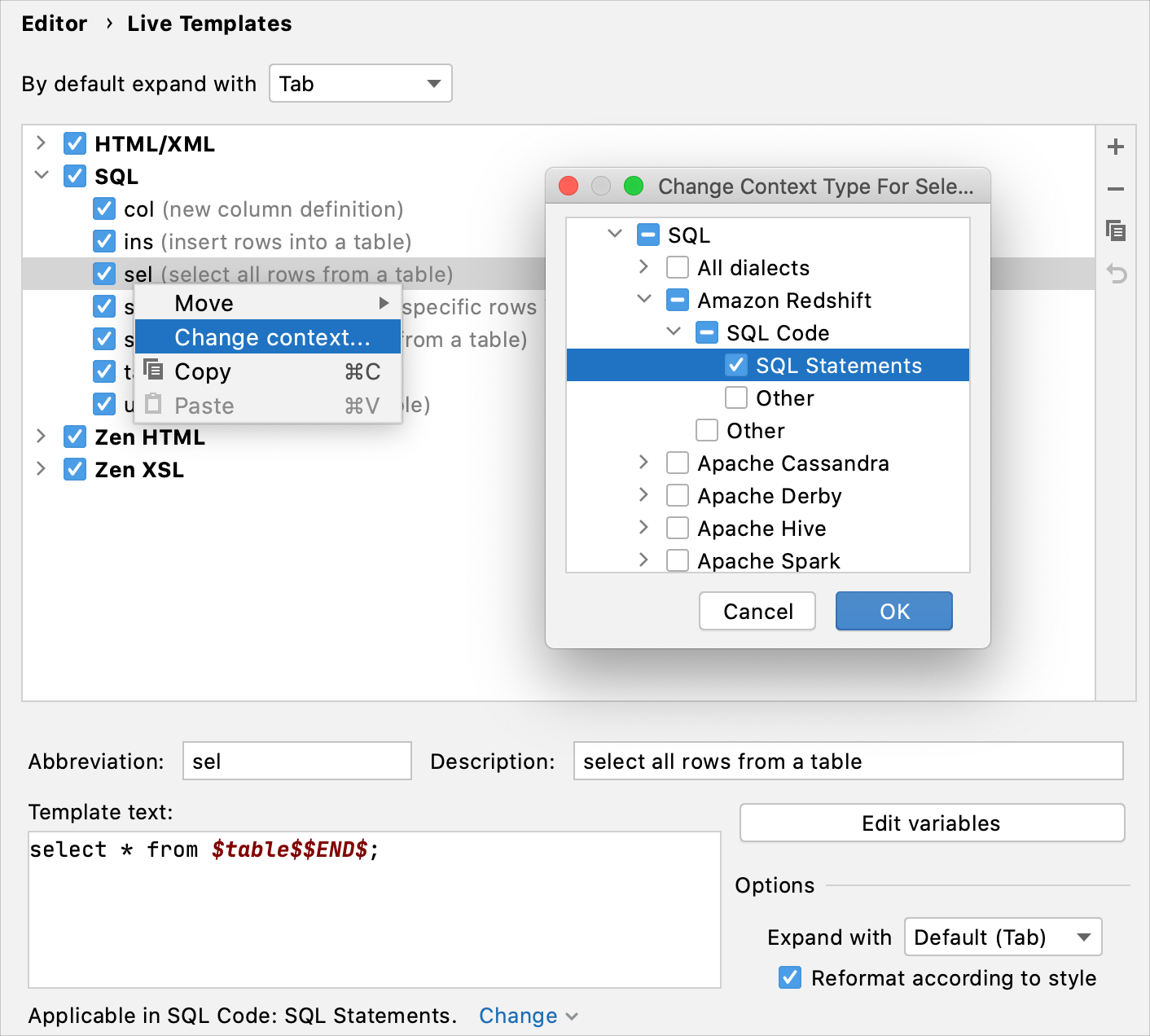This screenshot has width=1150, height=1036.
Task: Click OK in the Change Context dialog
Action: (x=893, y=611)
